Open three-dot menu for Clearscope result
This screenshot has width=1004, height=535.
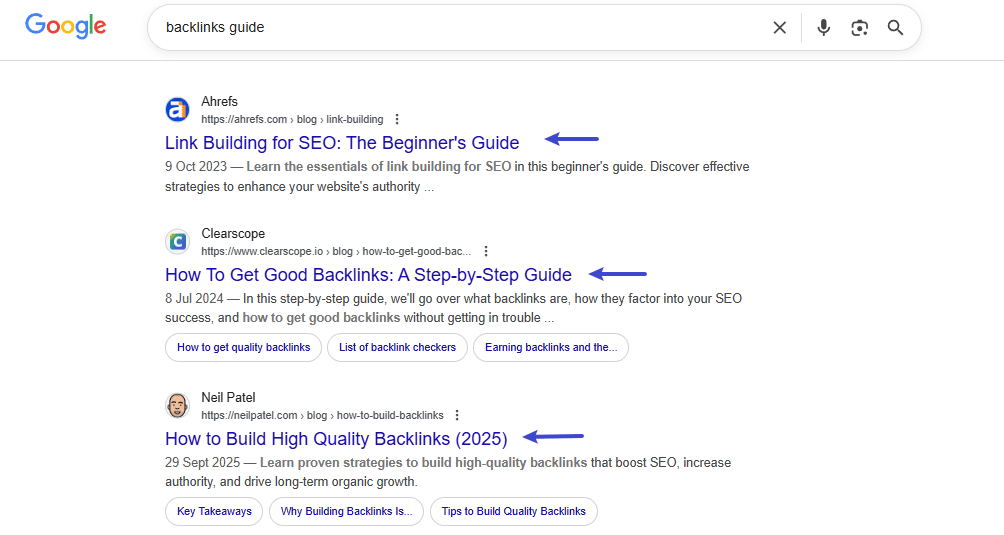pos(486,251)
